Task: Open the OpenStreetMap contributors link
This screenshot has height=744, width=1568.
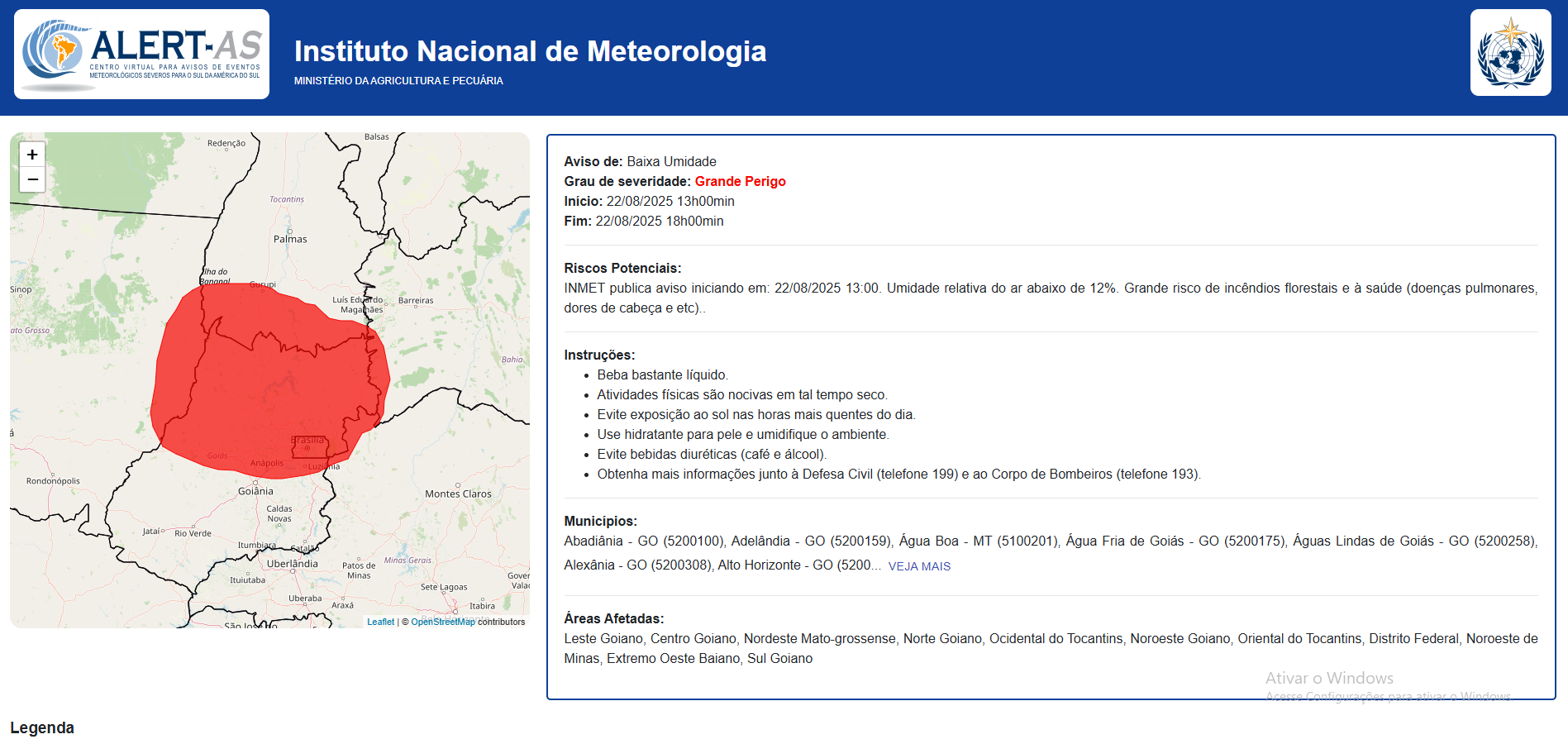Action: (443, 622)
